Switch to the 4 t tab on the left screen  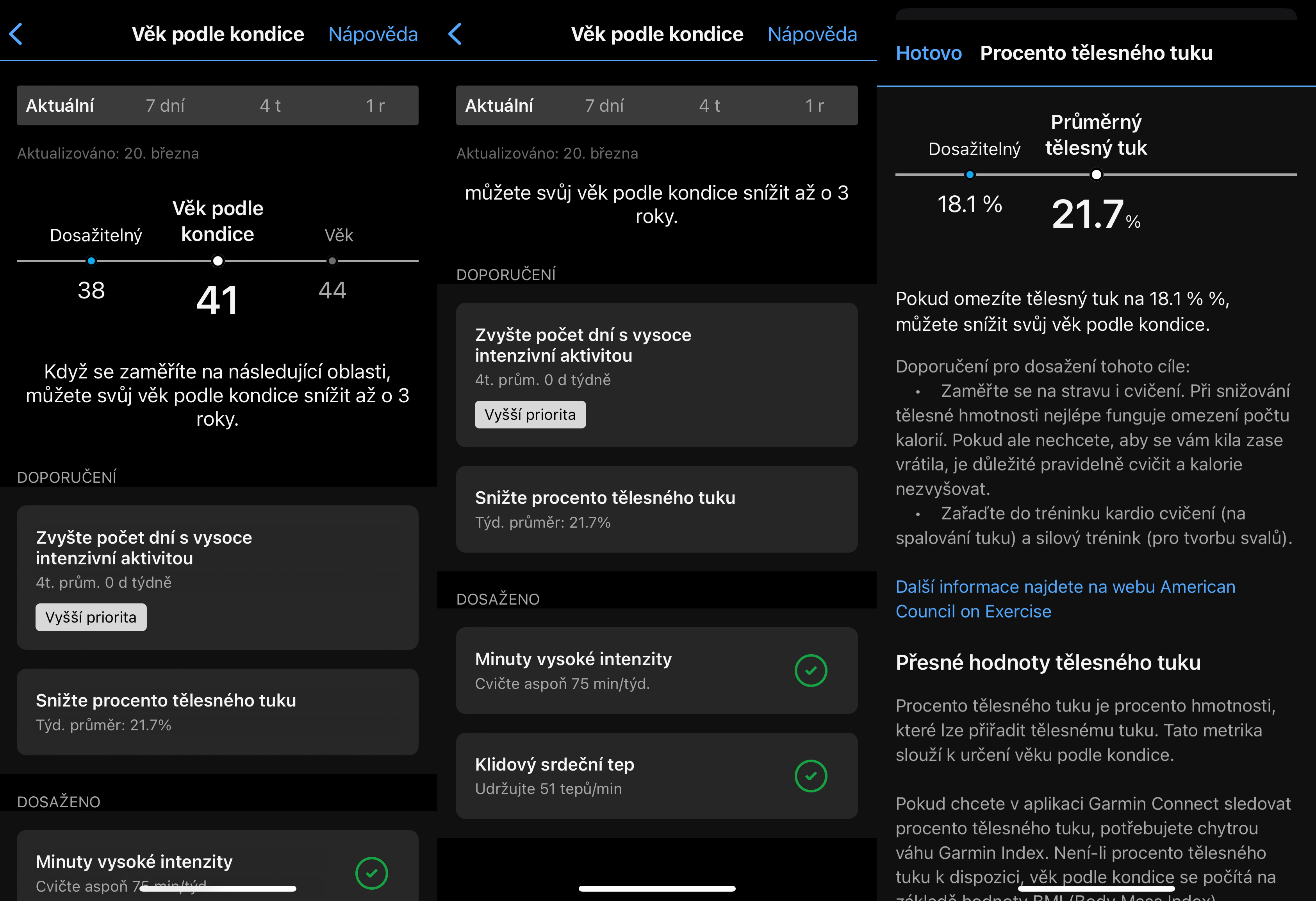(270, 106)
